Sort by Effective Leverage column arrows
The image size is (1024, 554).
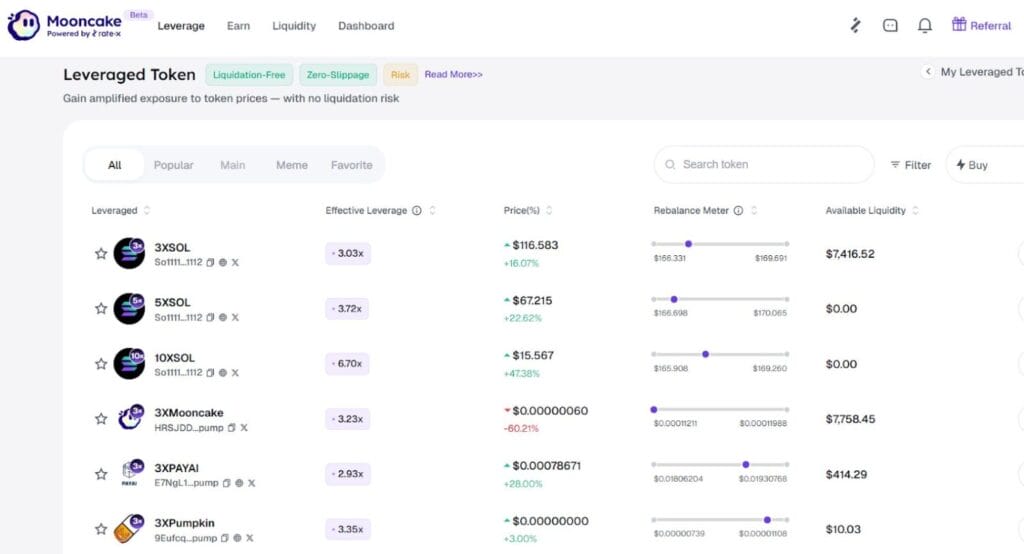tap(432, 210)
